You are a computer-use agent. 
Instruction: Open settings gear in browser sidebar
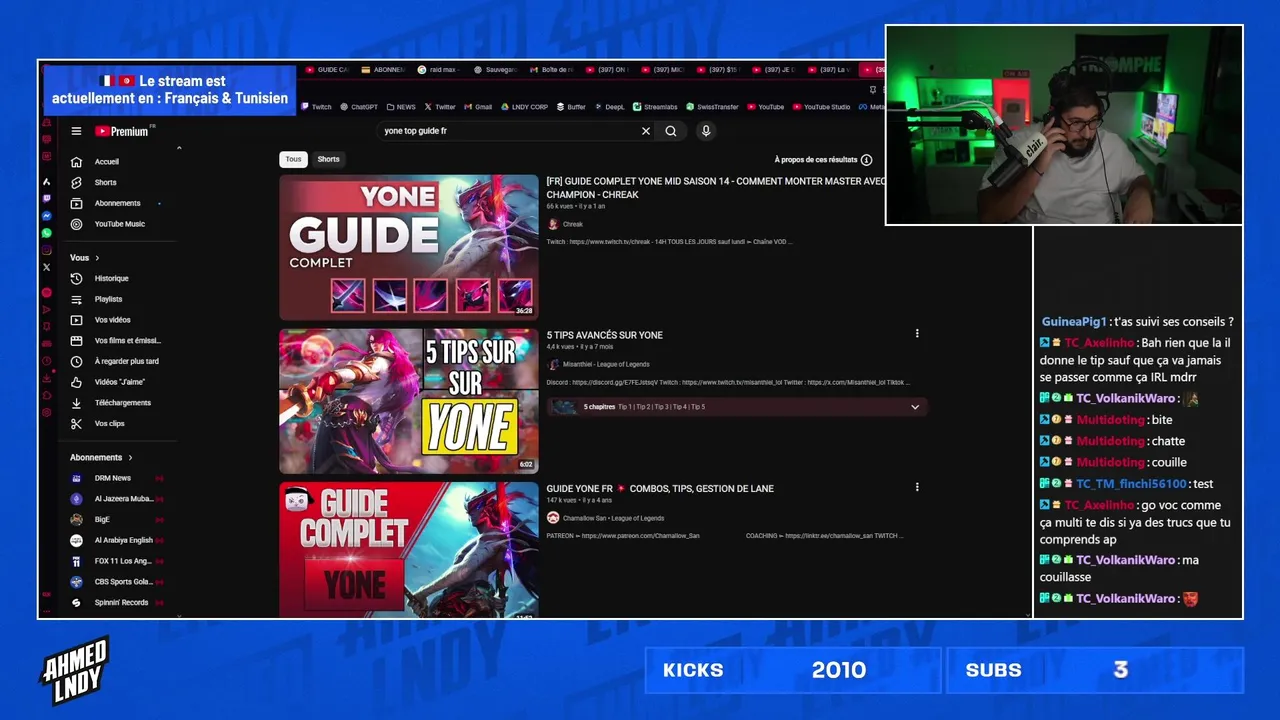tap(46, 412)
